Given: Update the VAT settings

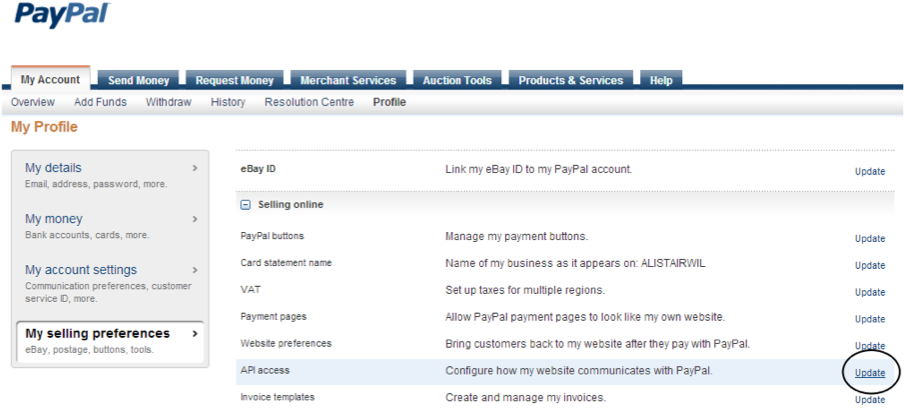Looking at the screenshot, I should 869,292.
